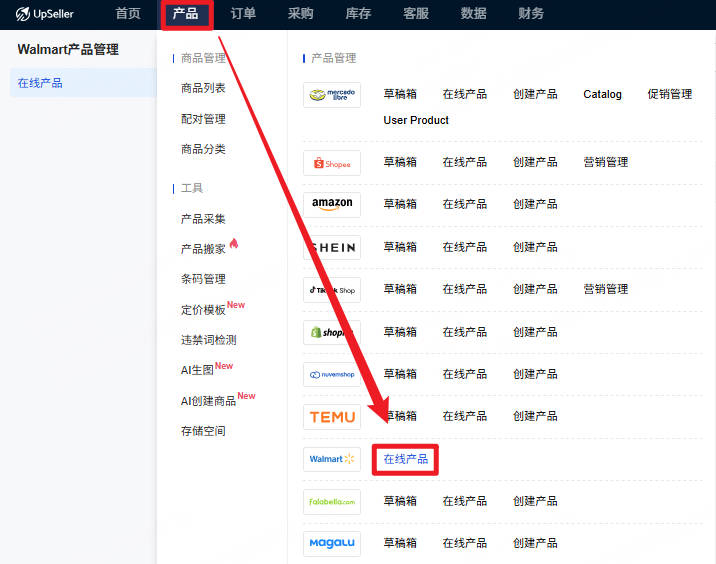The width and height of the screenshot is (716, 564).
Task: Select the Amazon platform logo
Action: [x=332, y=204]
